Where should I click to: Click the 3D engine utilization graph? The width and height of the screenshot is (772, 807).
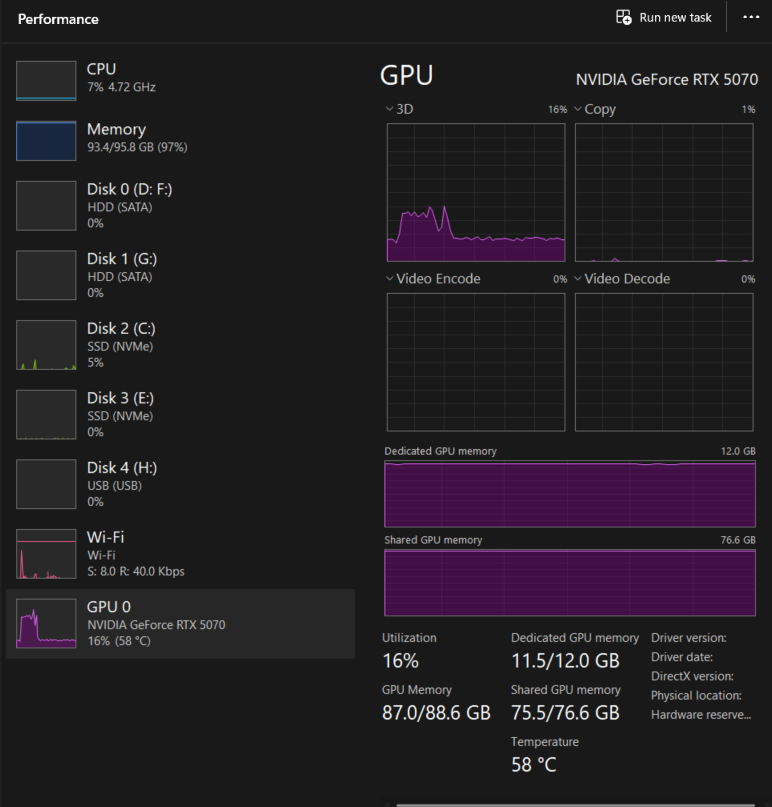476,192
